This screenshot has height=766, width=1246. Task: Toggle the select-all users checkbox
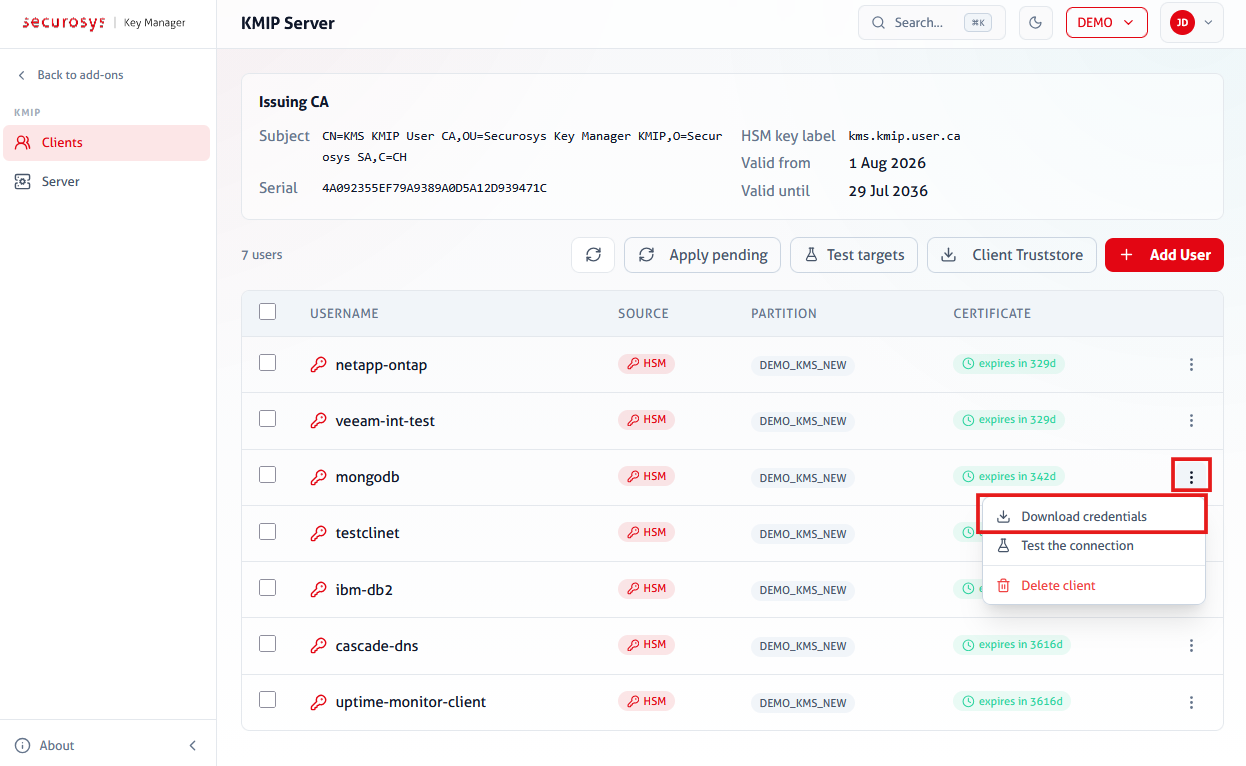point(267,312)
